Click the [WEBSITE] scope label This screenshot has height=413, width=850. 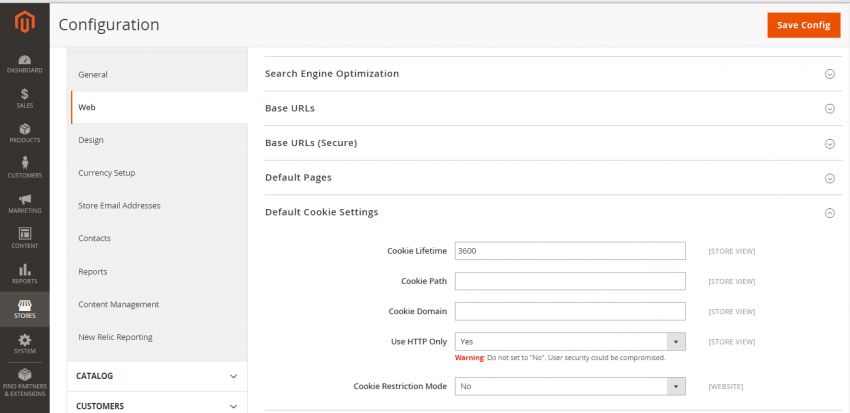point(725,387)
